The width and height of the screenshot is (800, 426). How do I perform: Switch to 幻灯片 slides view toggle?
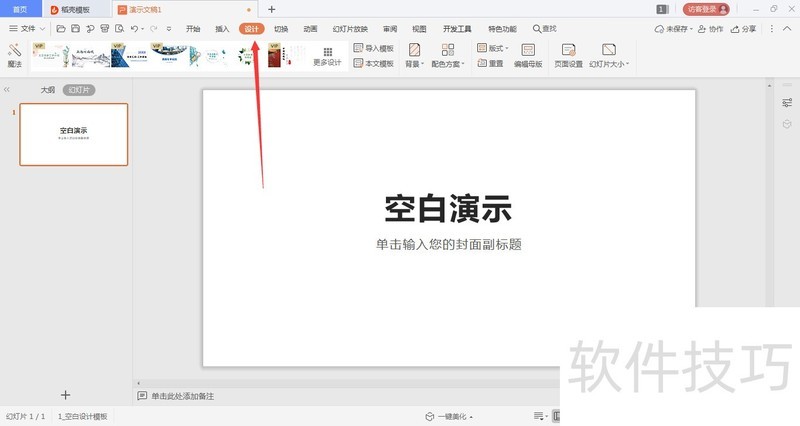(79, 90)
